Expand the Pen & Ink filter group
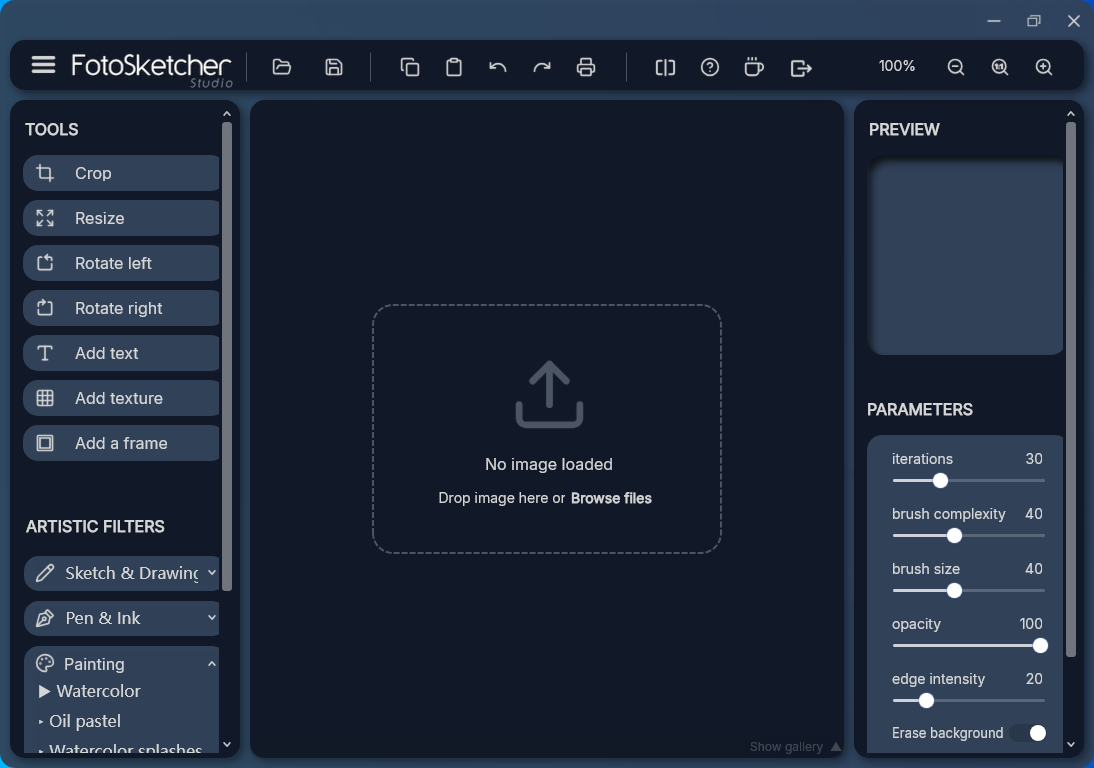Screen dimensions: 1094x768 tap(122, 618)
